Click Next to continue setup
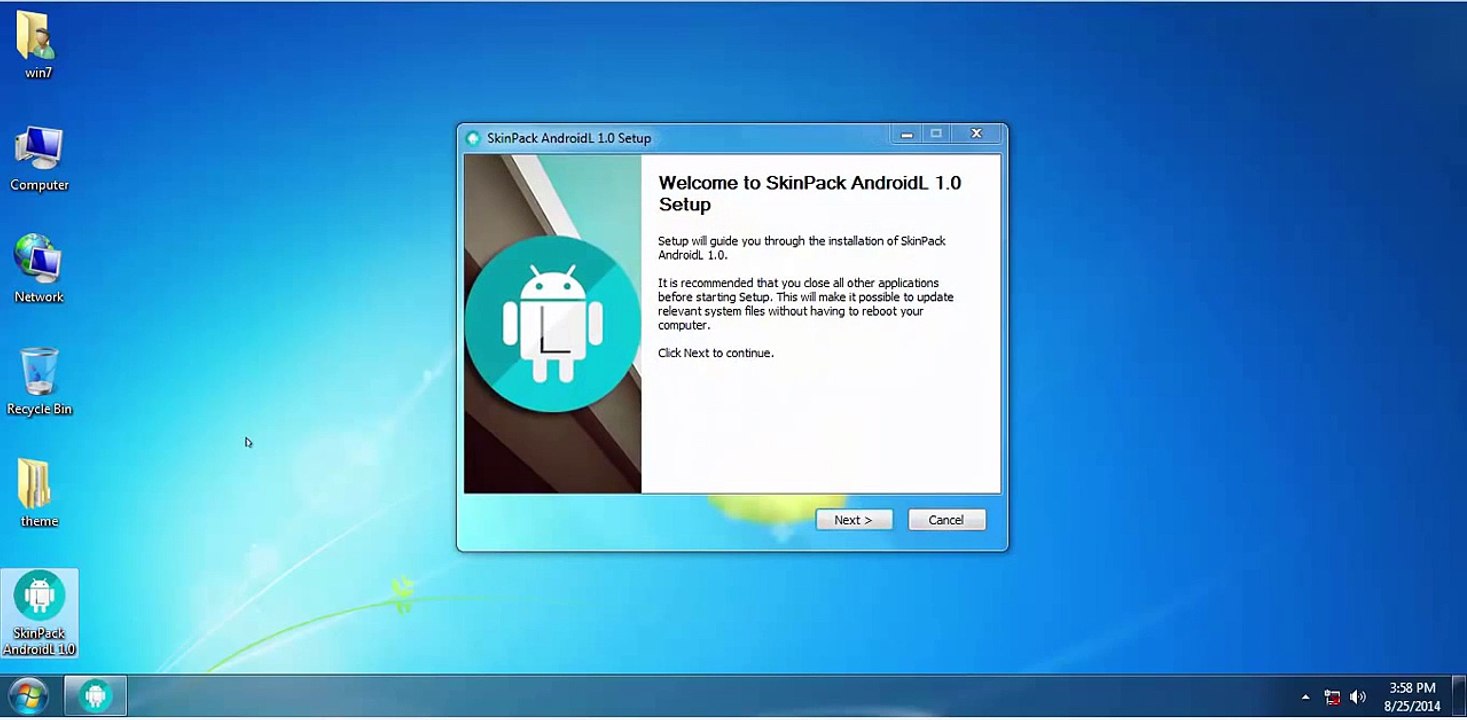 pyautogui.click(x=853, y=520)
